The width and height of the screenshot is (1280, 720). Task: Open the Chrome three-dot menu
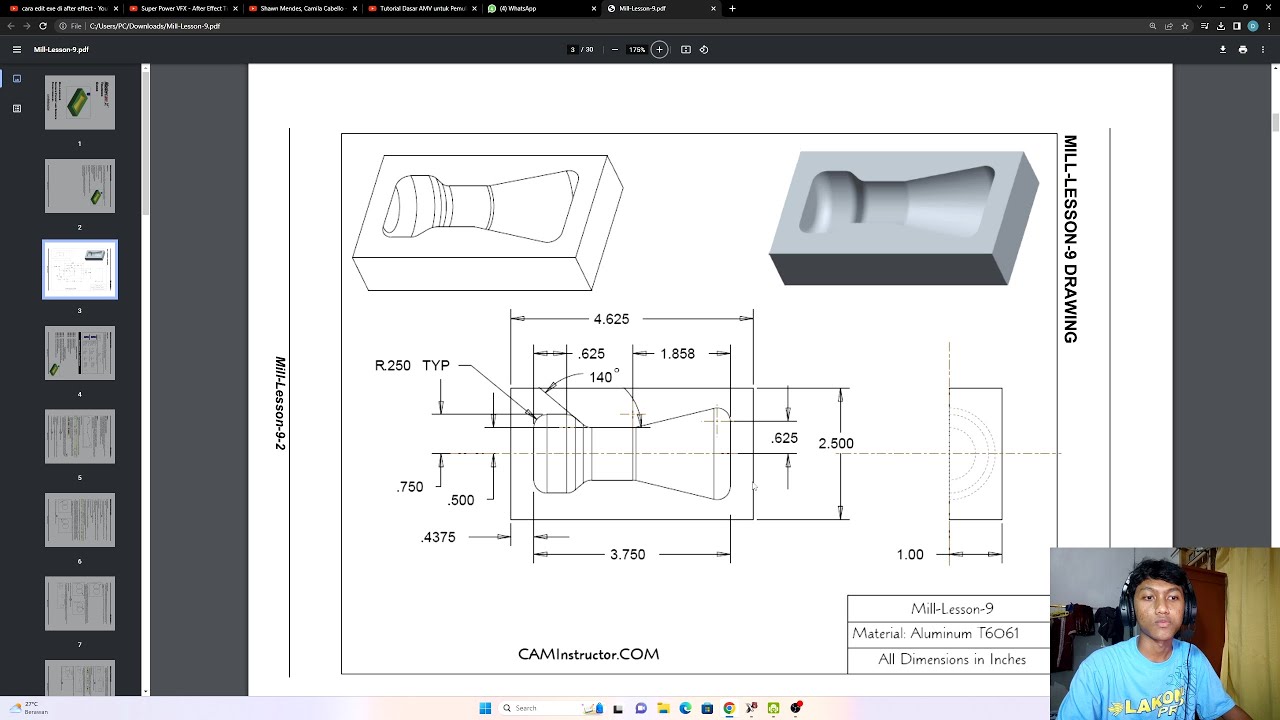tap(1269, 26)
